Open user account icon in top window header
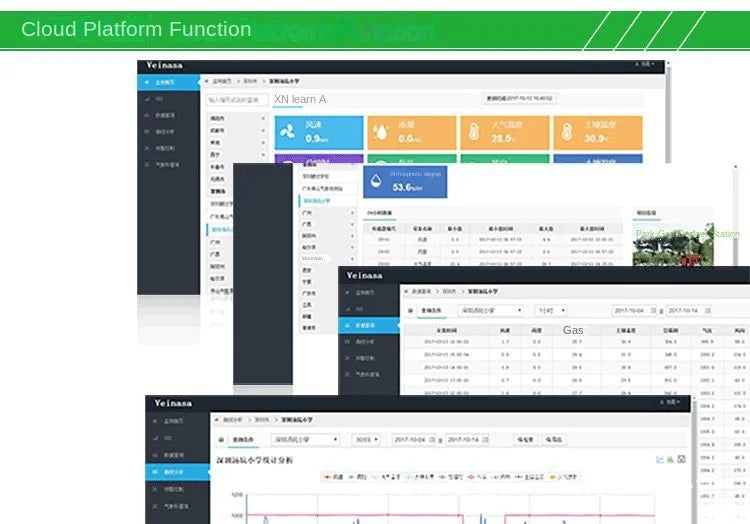Image resolution: width=750 pixels, height=524 pixels. coord(644,64)
